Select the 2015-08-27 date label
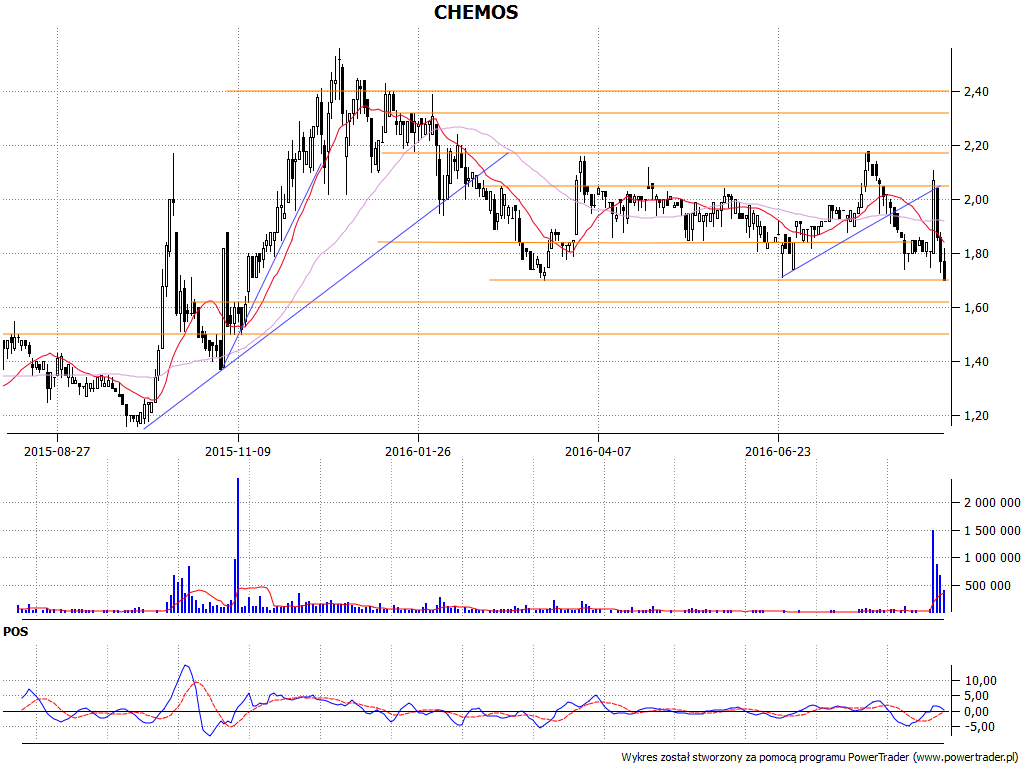This screenshot has width=1024, height=768. tap(57, 451)
